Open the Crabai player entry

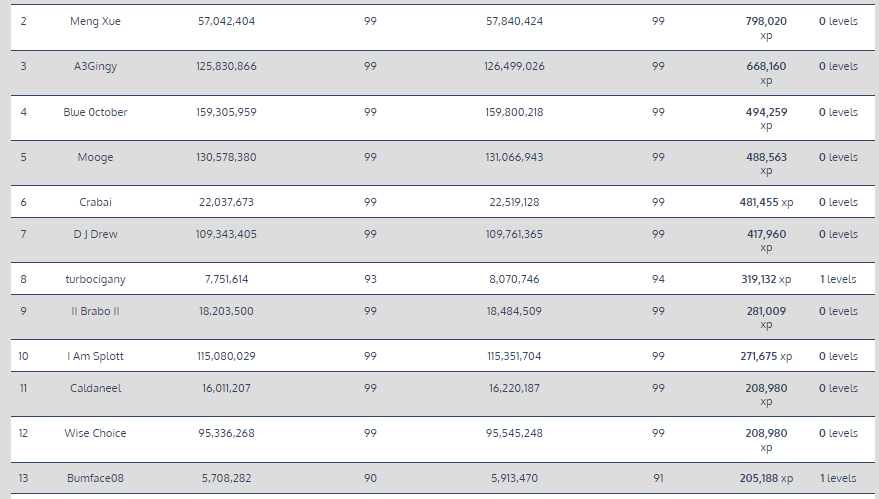coord(95,202)
